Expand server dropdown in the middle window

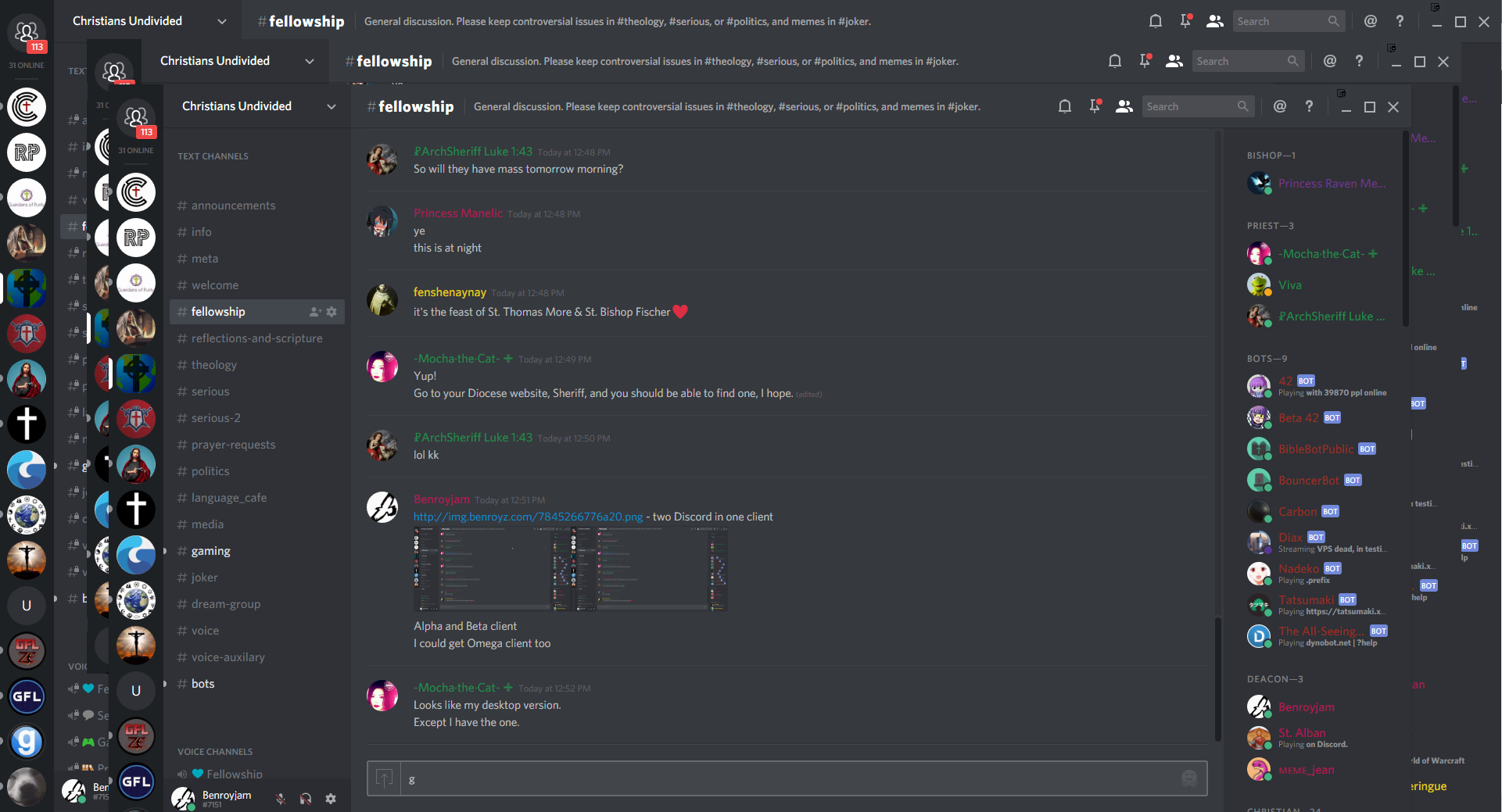point(310,61)
